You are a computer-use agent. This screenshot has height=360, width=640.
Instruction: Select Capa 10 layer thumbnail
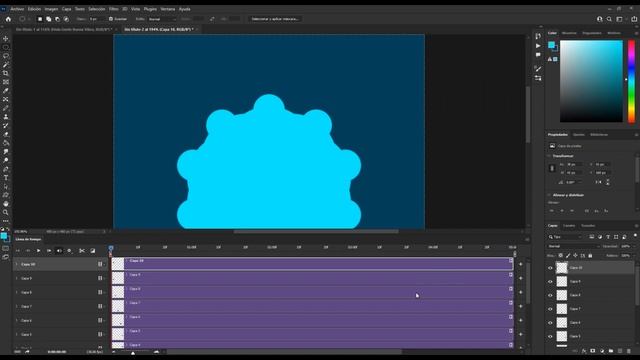pyautogui.click(x=562, y=268)
